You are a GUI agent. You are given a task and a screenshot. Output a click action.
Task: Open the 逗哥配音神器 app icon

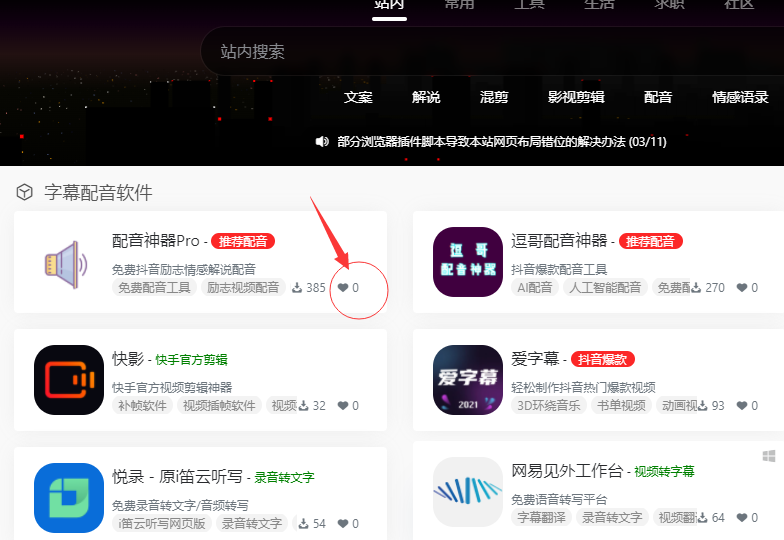[468, 262]
